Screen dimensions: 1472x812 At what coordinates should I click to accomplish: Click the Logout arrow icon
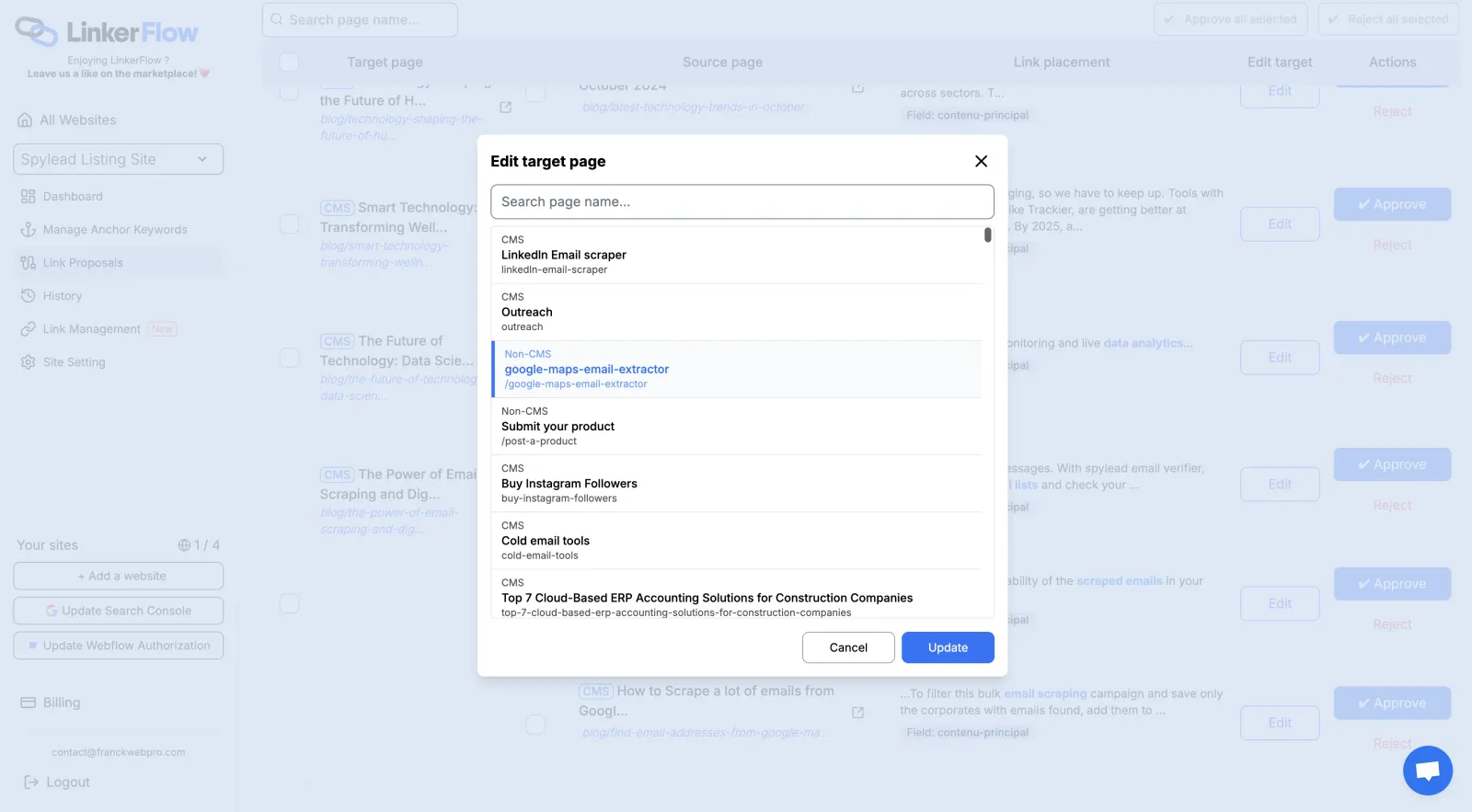tap(31, 783)
